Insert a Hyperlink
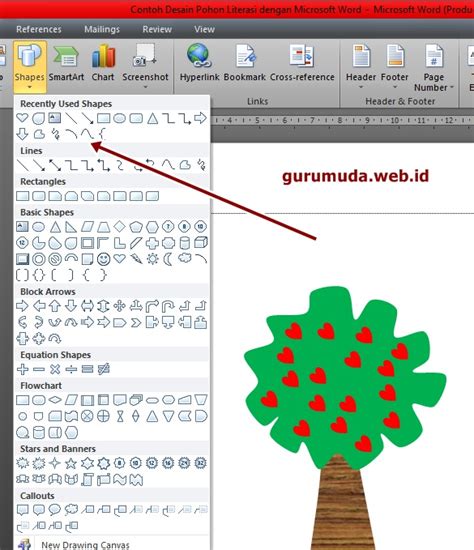 (x=199, y=63)
